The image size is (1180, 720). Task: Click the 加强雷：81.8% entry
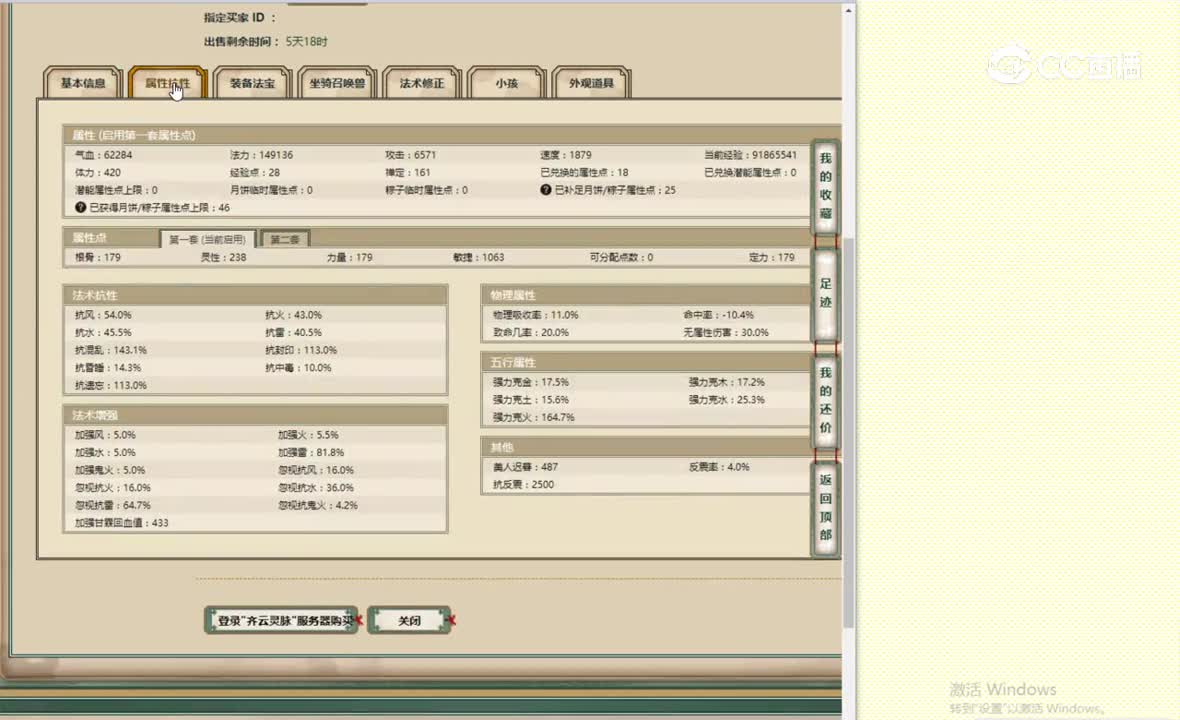[x=311, y=453]
